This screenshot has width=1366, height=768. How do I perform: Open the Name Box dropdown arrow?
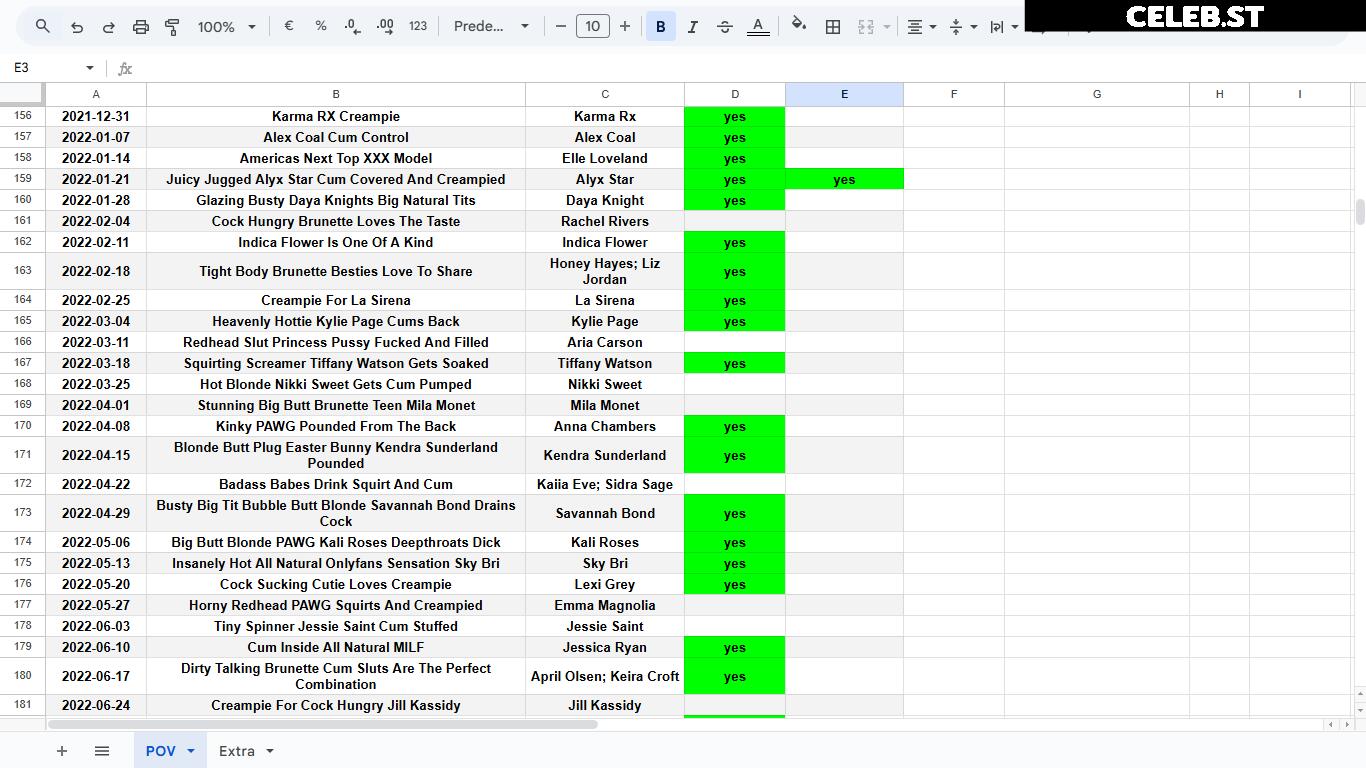pos(90,68)
